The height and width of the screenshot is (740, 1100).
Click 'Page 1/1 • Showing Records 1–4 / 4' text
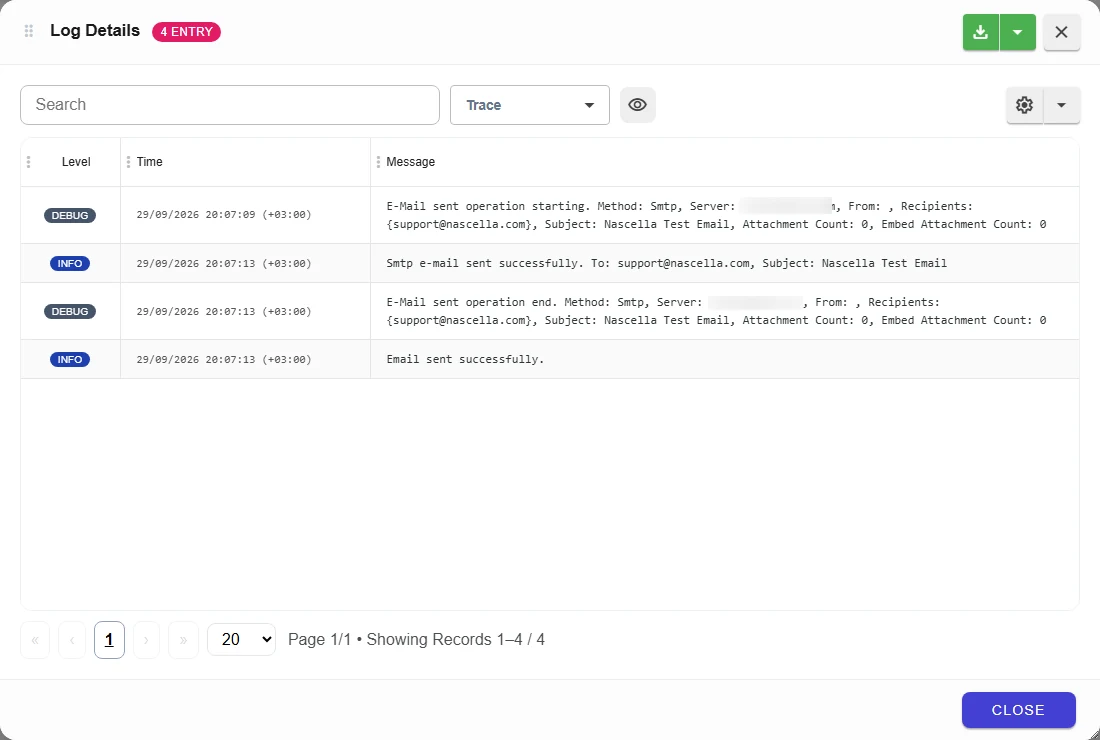coord(416,640)
